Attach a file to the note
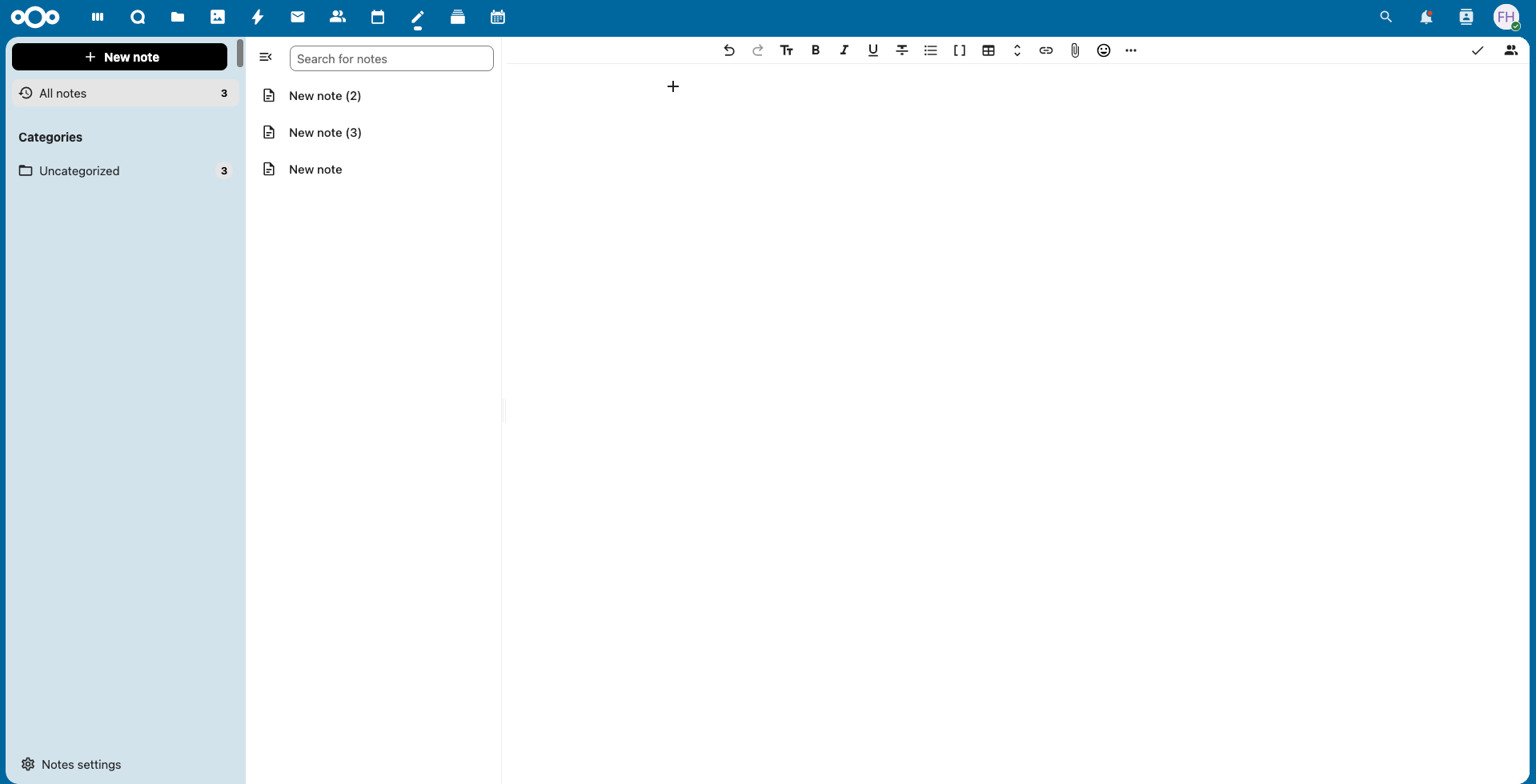Viewport: 1536px width, 784px height. (x=1075, y=50)
